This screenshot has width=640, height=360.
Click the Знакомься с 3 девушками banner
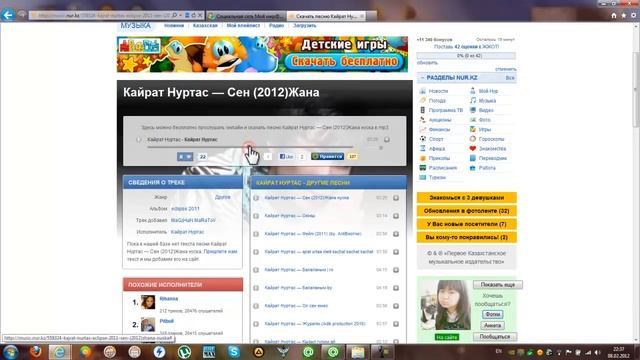467,198
